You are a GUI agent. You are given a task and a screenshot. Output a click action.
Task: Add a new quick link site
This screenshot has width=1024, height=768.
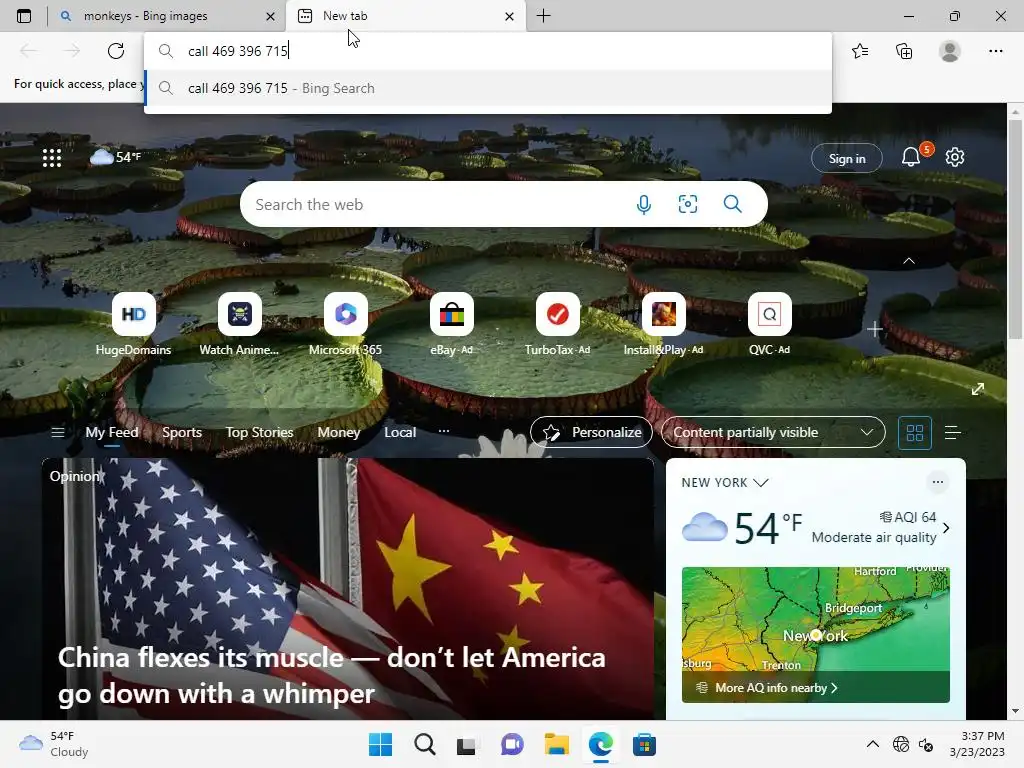[874, 329]
